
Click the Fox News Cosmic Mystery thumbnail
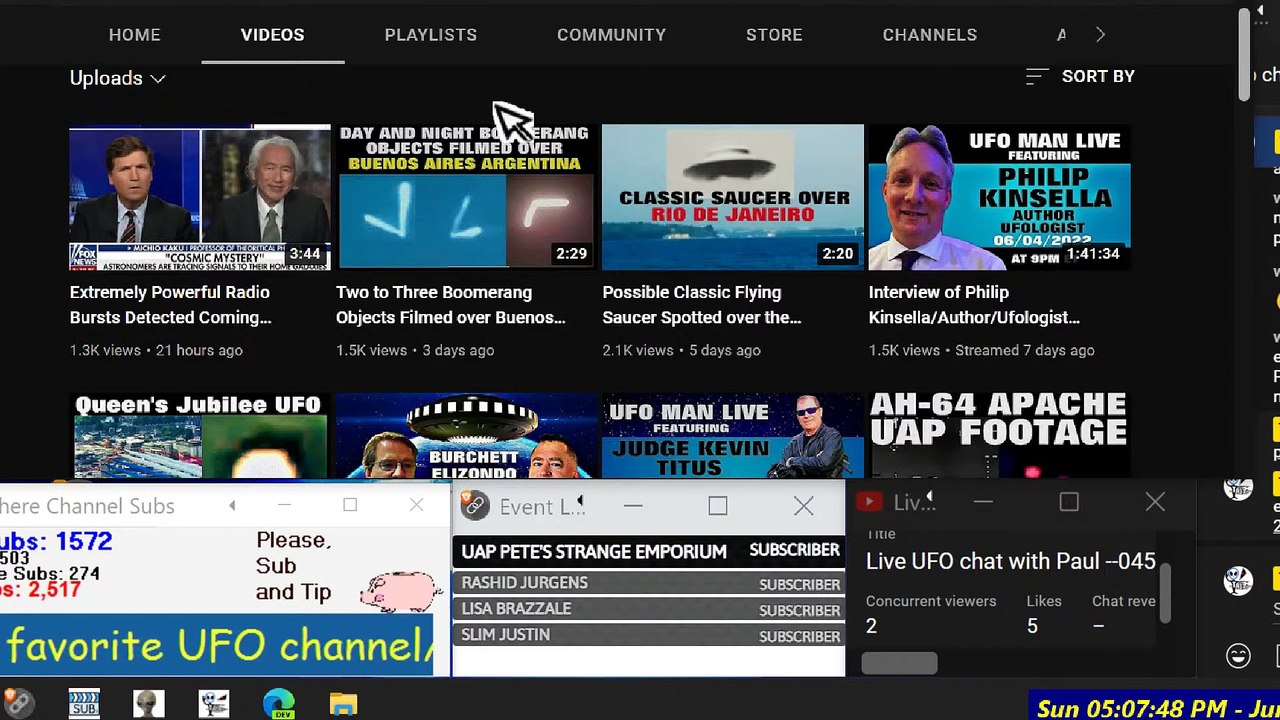click(199, 198)
